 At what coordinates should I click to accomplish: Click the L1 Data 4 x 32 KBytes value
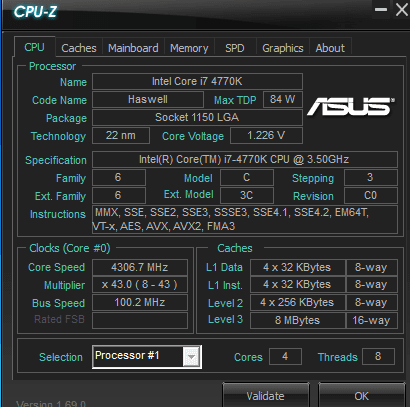click(x=297, y=267)
